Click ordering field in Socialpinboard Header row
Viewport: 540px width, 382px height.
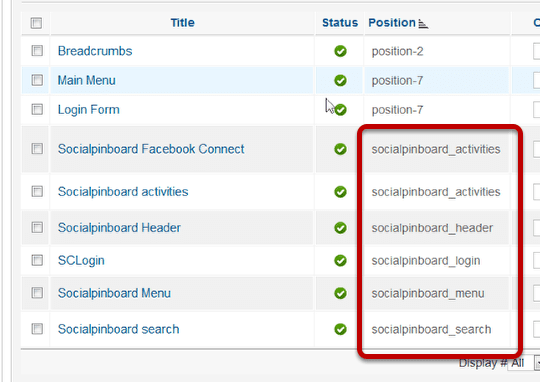536,228
